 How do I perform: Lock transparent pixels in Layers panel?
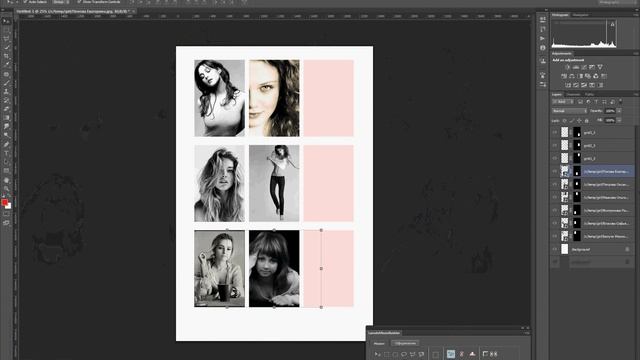pos(564,120)
